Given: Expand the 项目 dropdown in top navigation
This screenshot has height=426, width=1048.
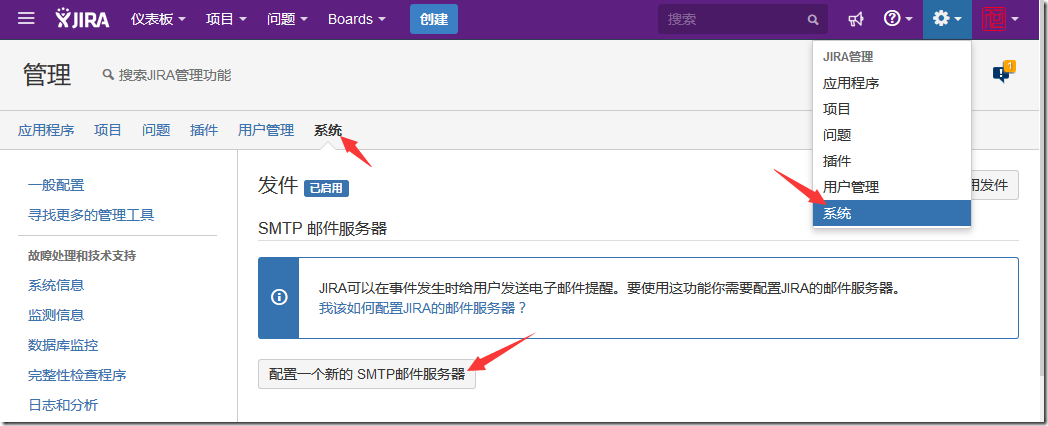Looking at the screenshot, I should pyautogui.click(x=226, y=19).
